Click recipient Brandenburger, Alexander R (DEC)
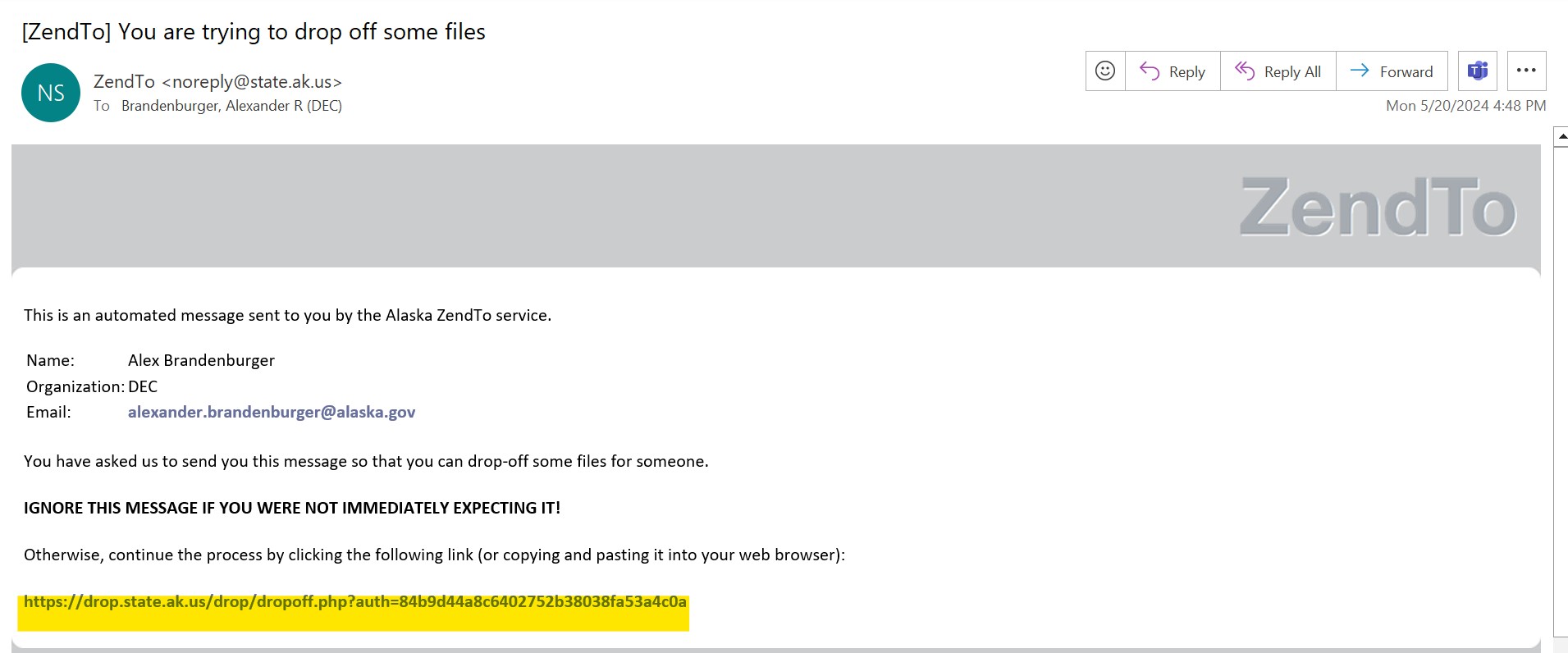This screenshot has width=1568, height=653. click(231, 106)
